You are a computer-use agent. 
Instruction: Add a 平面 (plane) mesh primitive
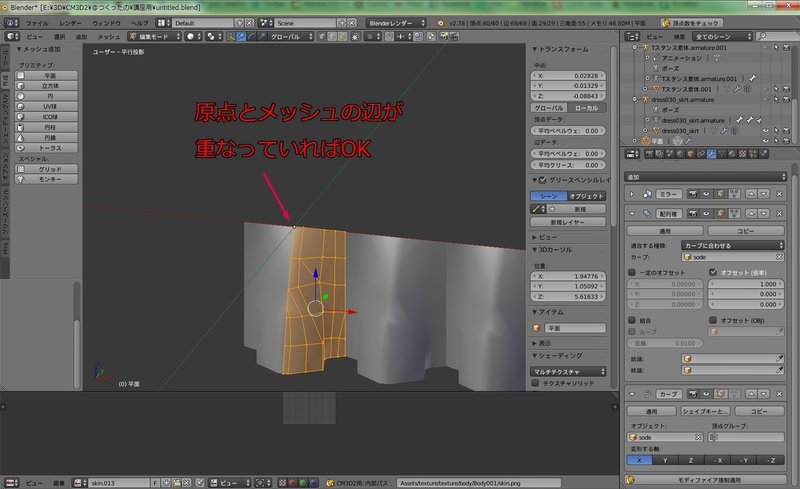(46, 75)
